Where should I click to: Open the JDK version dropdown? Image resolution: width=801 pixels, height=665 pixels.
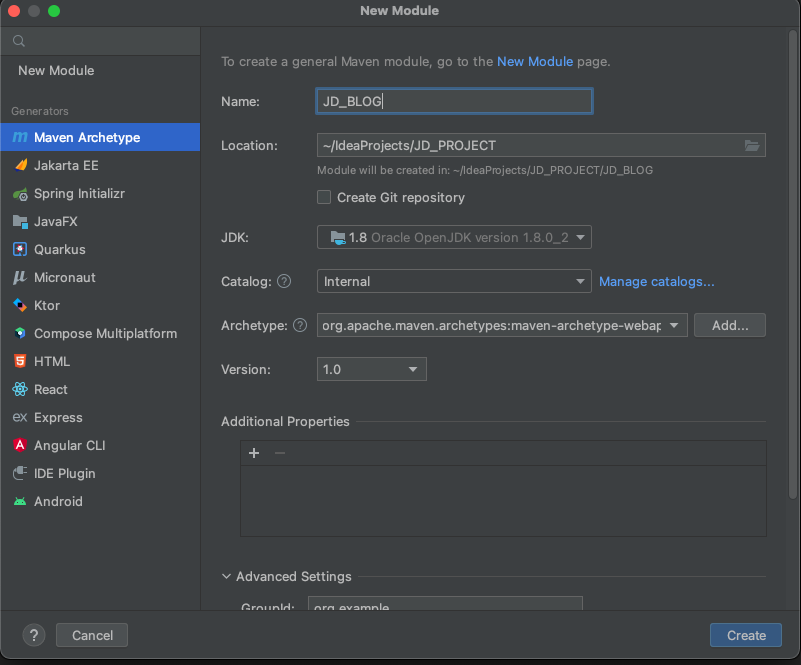coord(454,238)
